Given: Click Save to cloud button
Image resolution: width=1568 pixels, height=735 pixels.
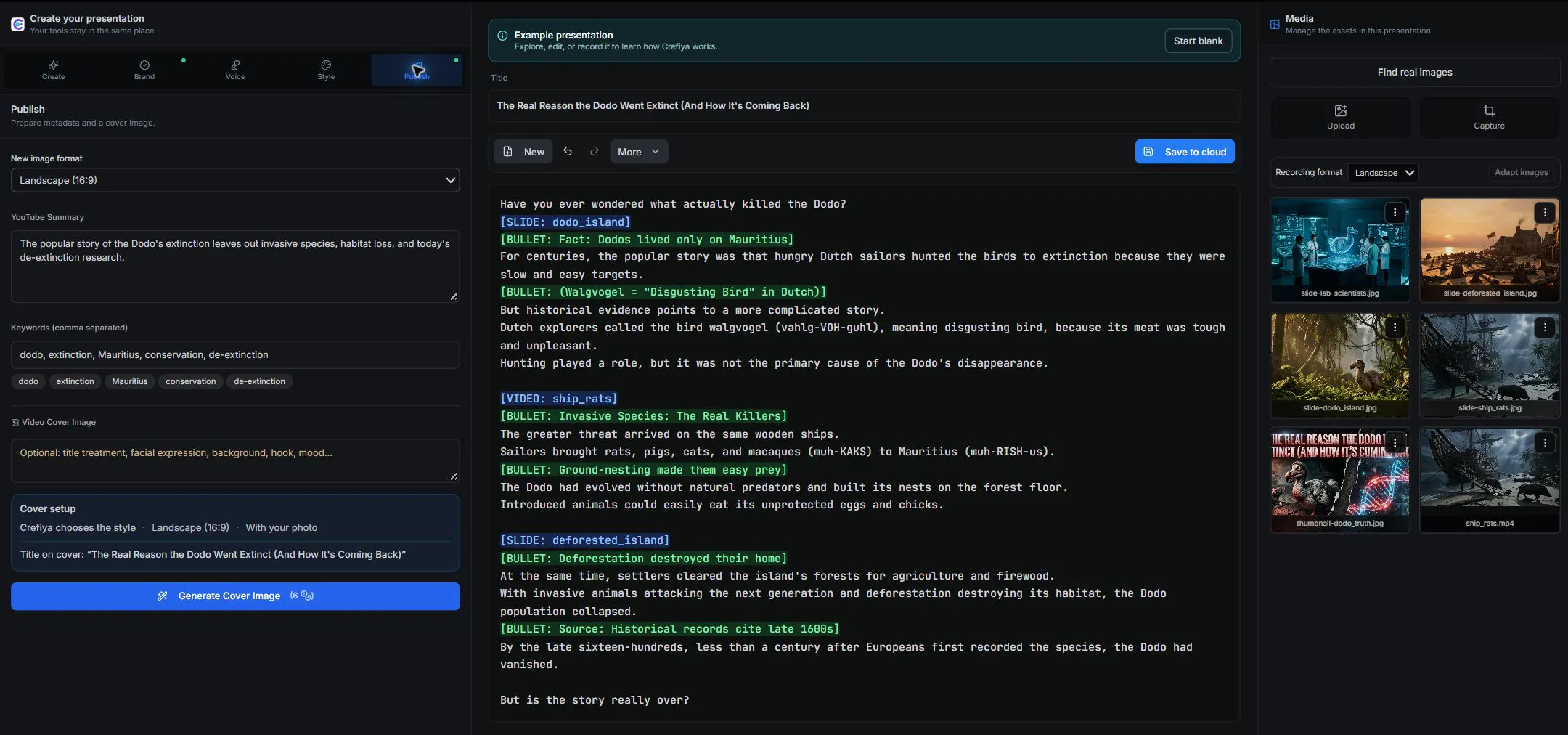Looking at the screenshot, I should tap(1185, 152).
